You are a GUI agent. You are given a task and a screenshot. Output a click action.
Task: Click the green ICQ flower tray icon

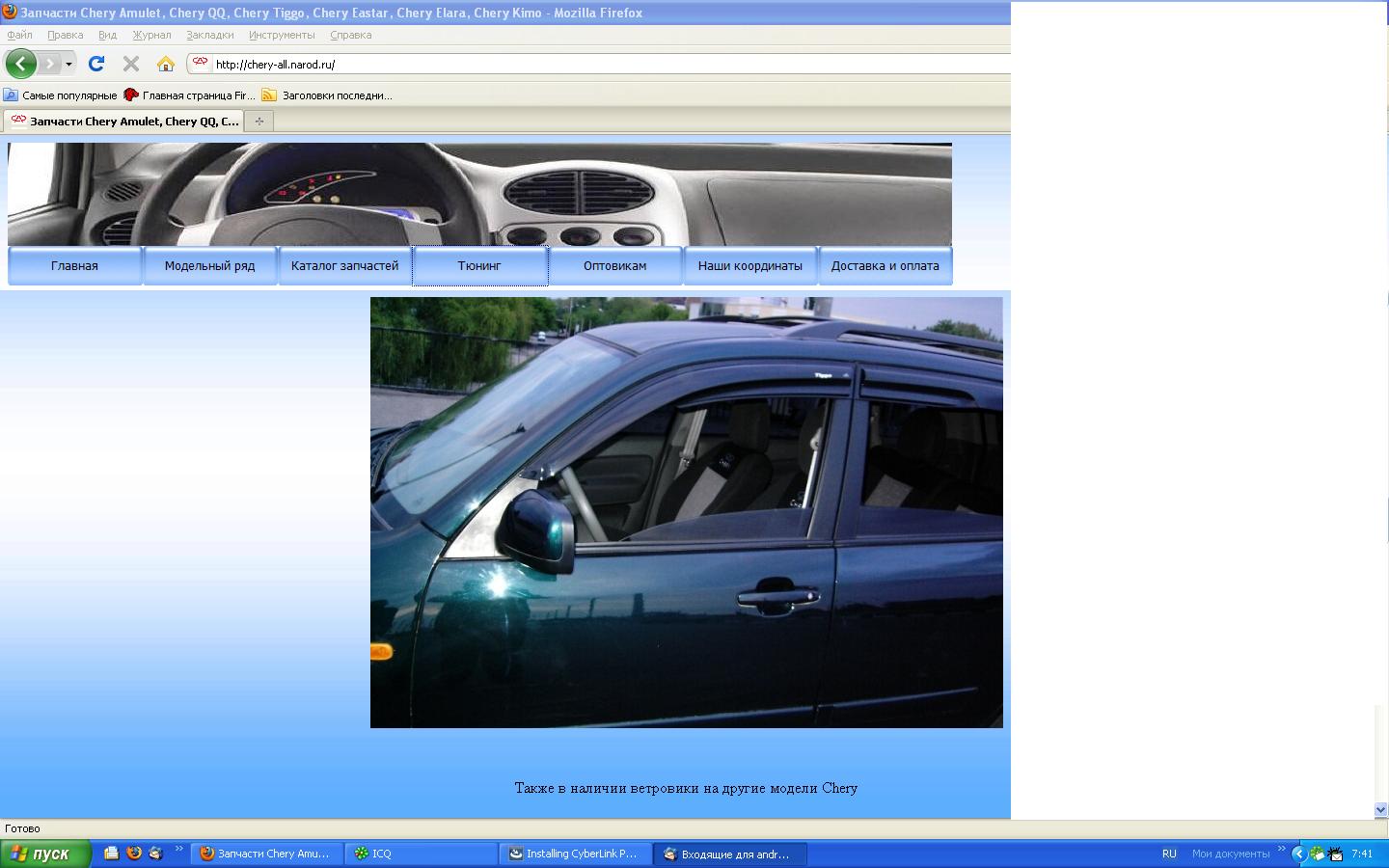(1318, 854)
